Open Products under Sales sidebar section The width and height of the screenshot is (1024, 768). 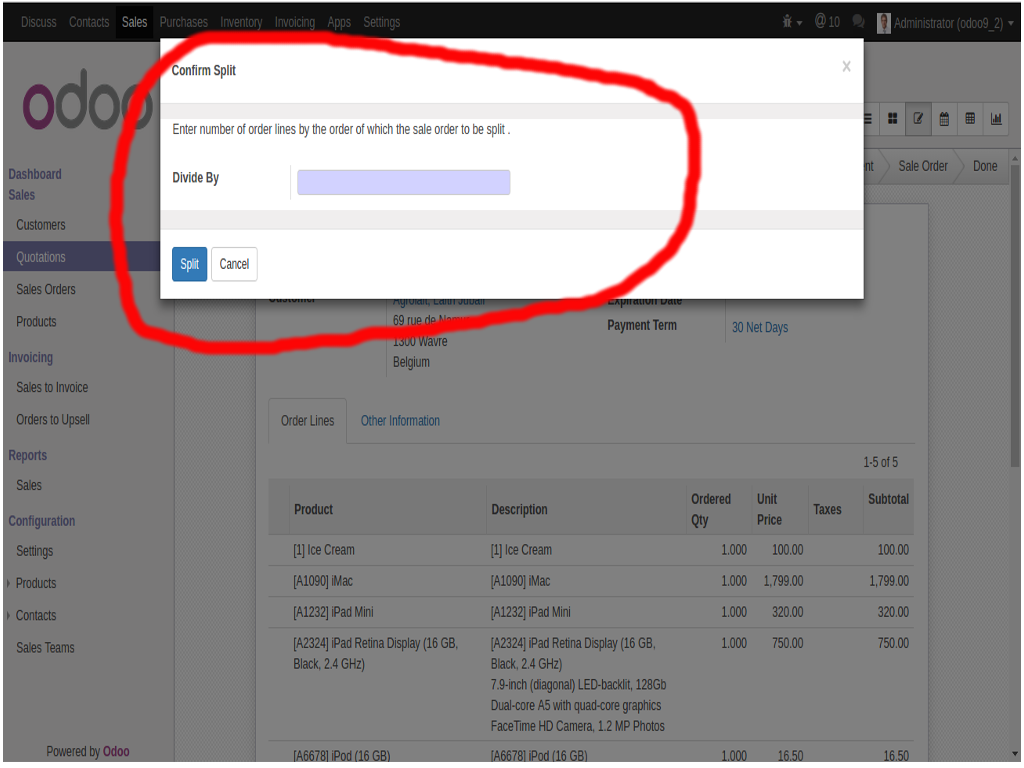tap(36, 322)
